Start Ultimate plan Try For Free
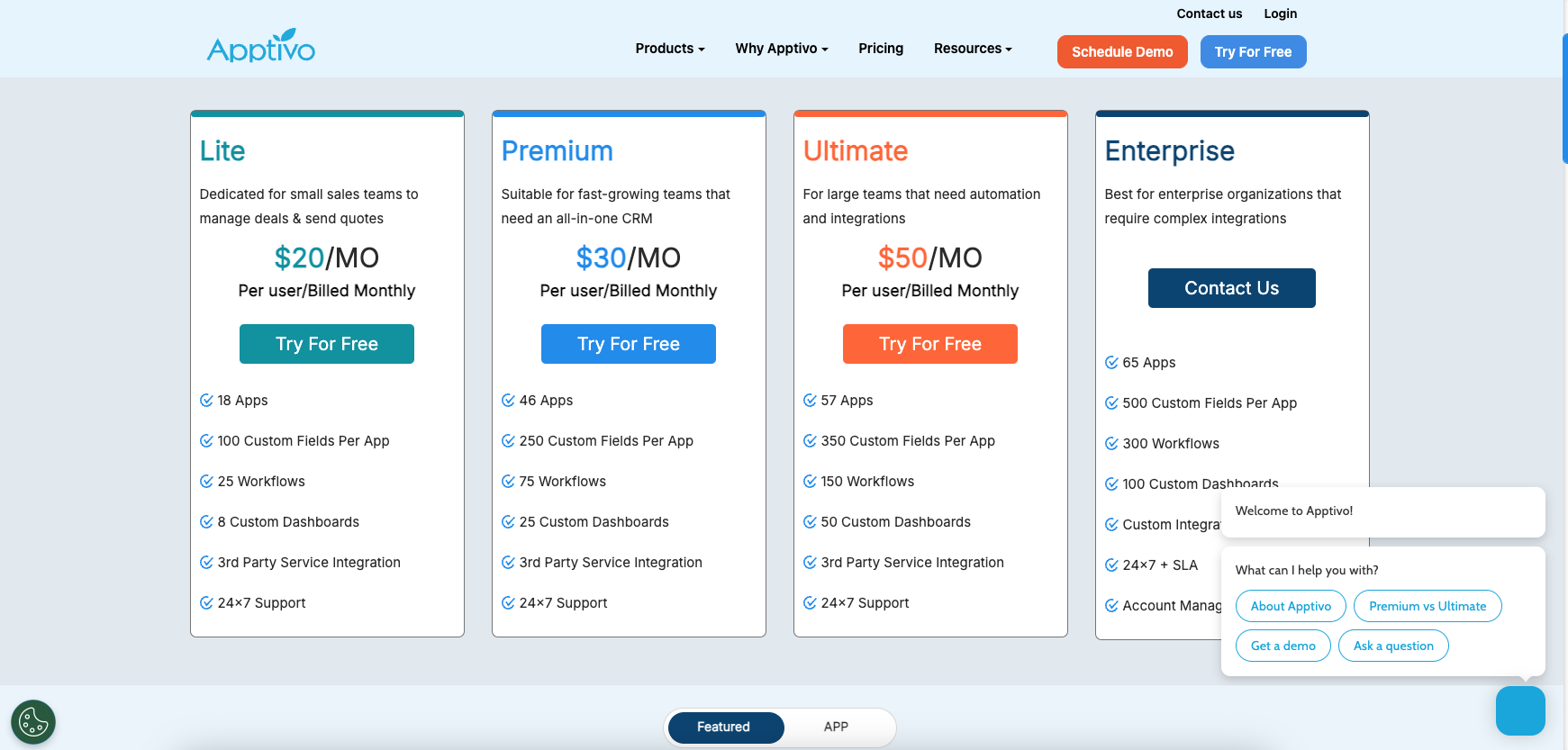 click(x=930, y=344)
